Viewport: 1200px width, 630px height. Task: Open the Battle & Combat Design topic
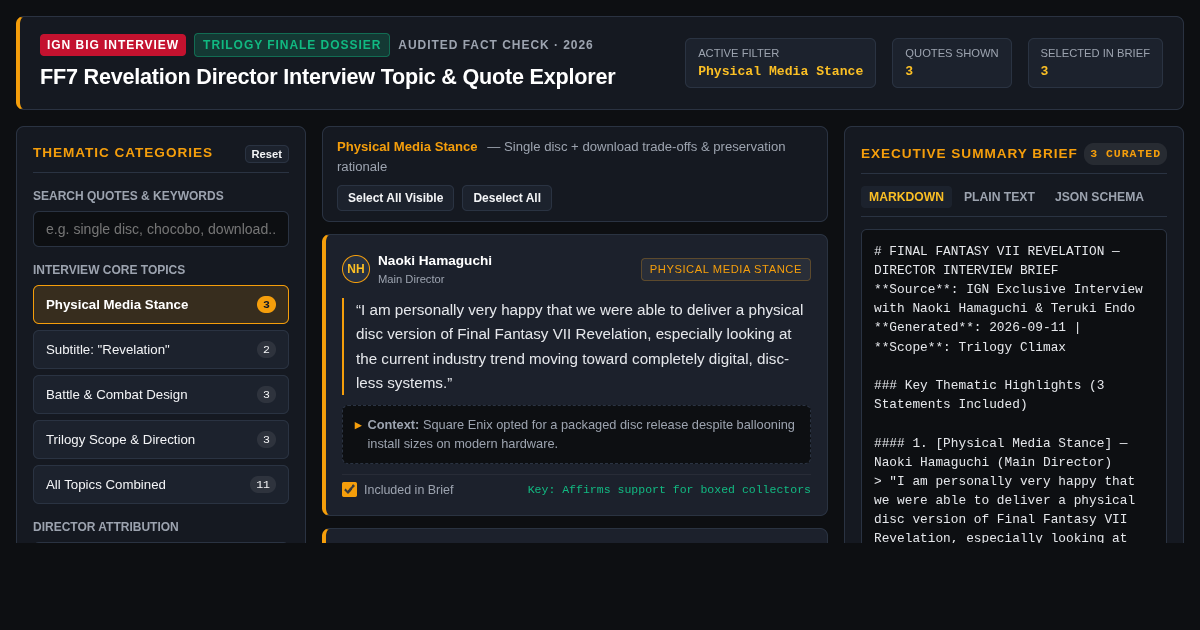click(161, 395)
